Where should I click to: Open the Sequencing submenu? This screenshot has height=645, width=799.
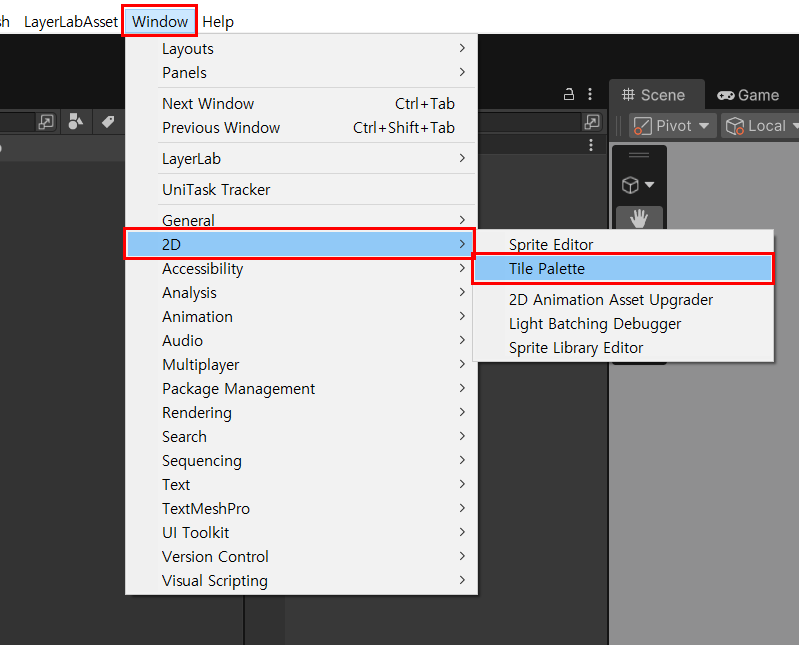coord(301,460)
